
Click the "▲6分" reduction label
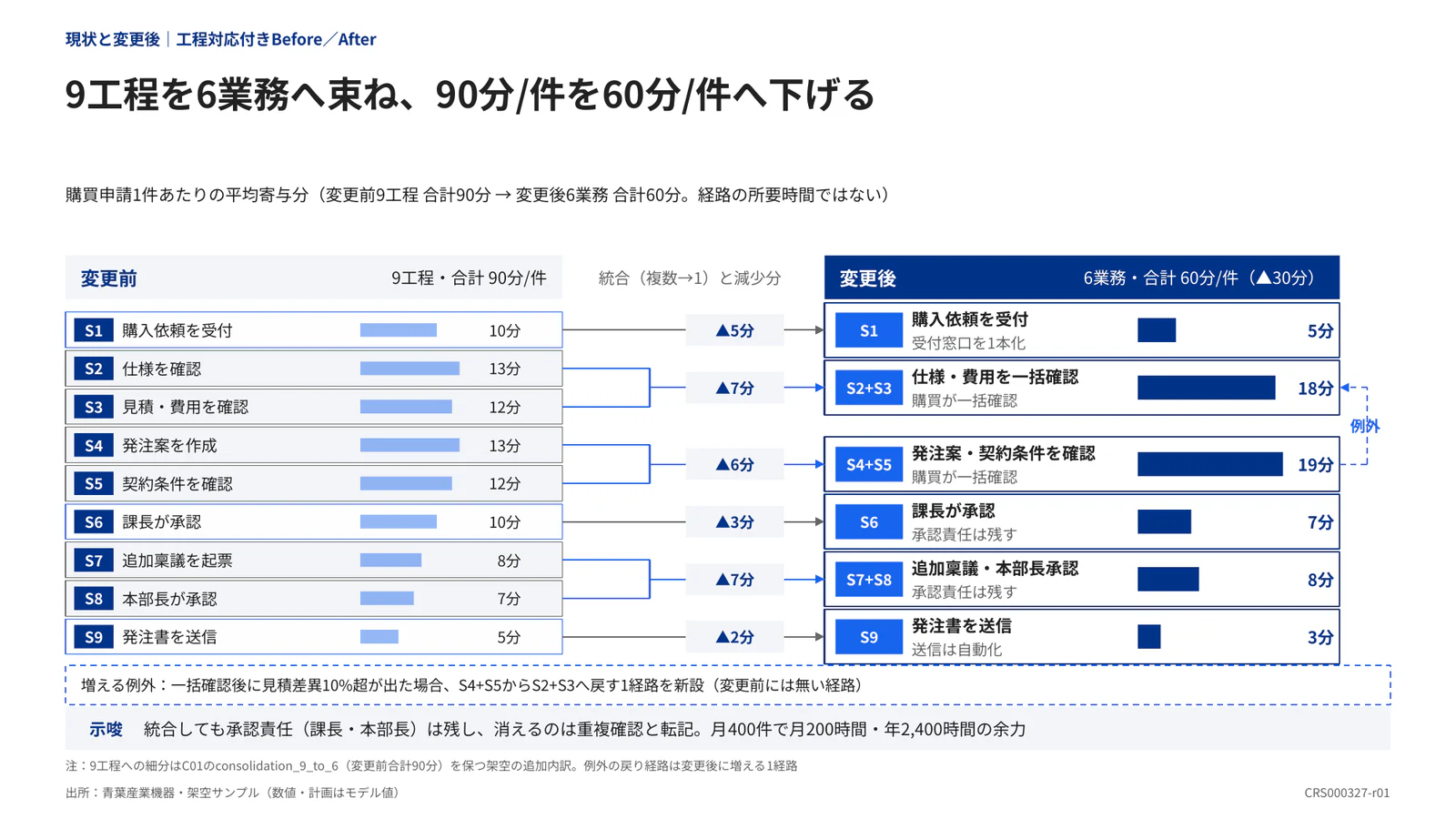coord(735,465)
